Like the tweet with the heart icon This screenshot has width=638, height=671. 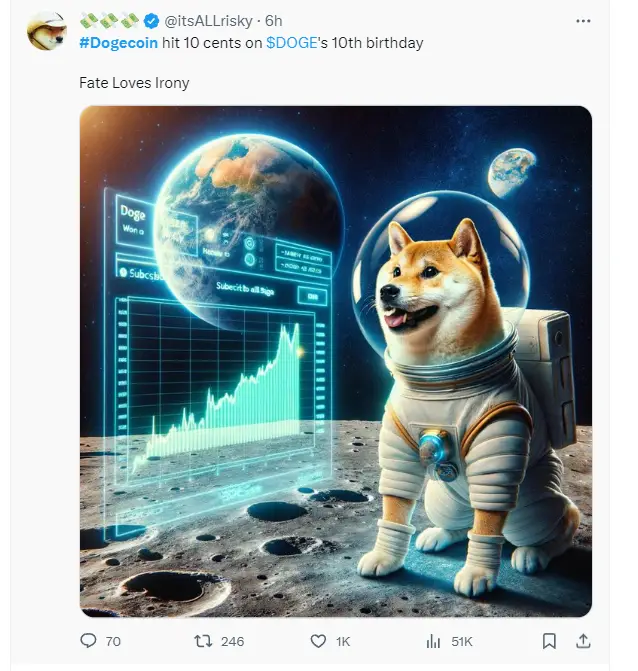click(x=318, y=640)
